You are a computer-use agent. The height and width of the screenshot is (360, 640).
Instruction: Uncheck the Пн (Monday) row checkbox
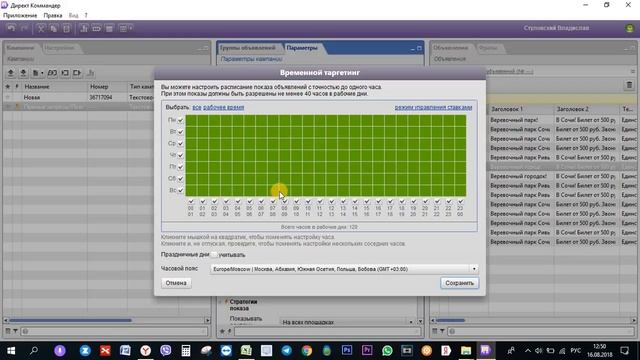point(180,120)
